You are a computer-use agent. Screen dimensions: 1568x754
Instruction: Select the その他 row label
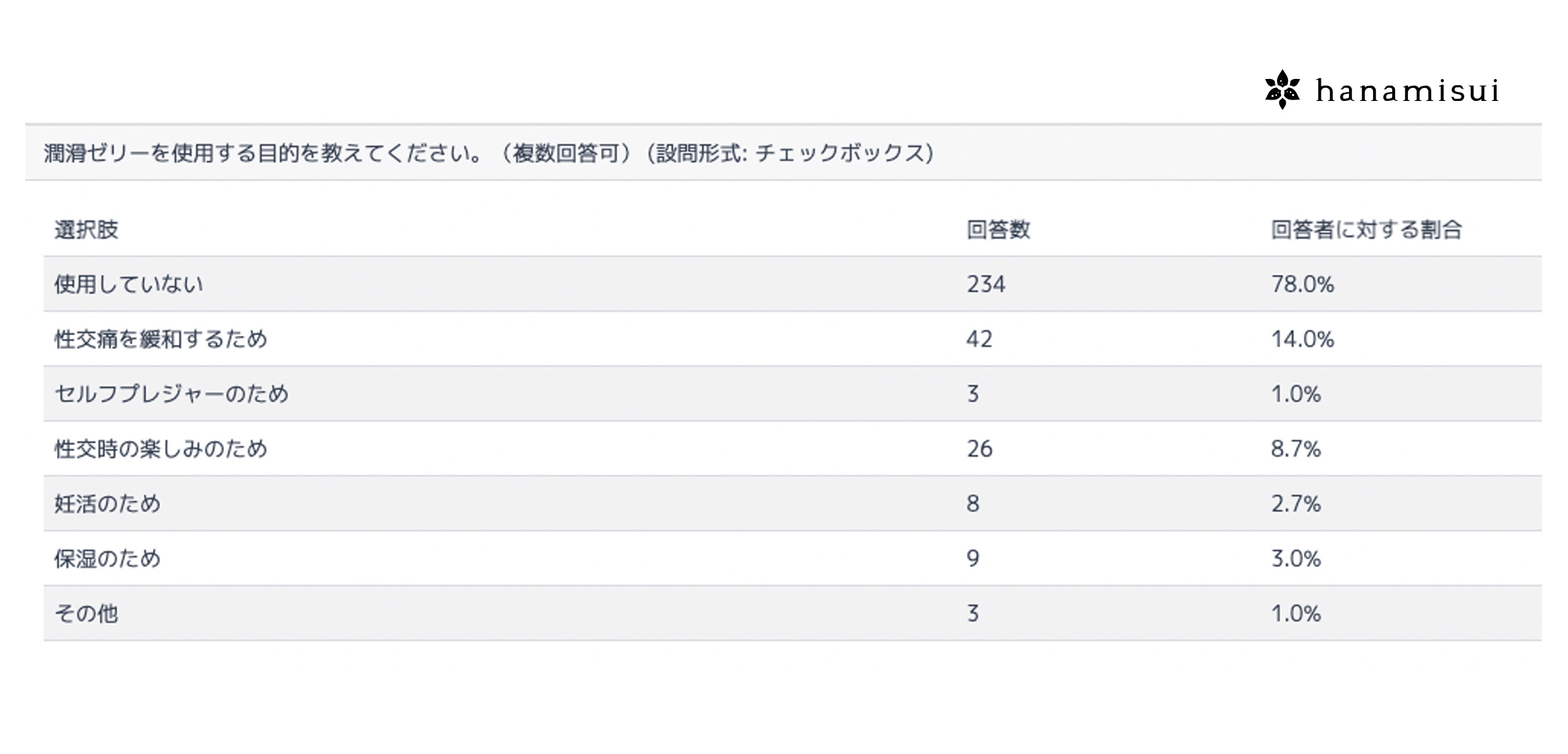[87, 613]
